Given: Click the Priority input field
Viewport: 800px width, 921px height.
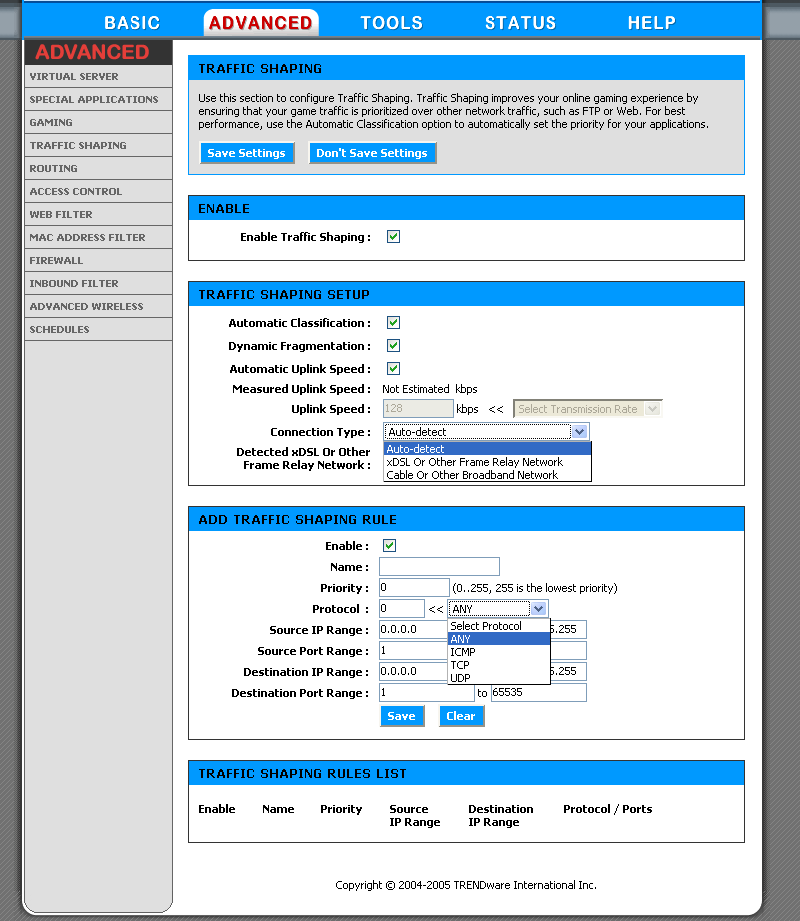Looking at the screenshot, I should (x=414, y=587).
